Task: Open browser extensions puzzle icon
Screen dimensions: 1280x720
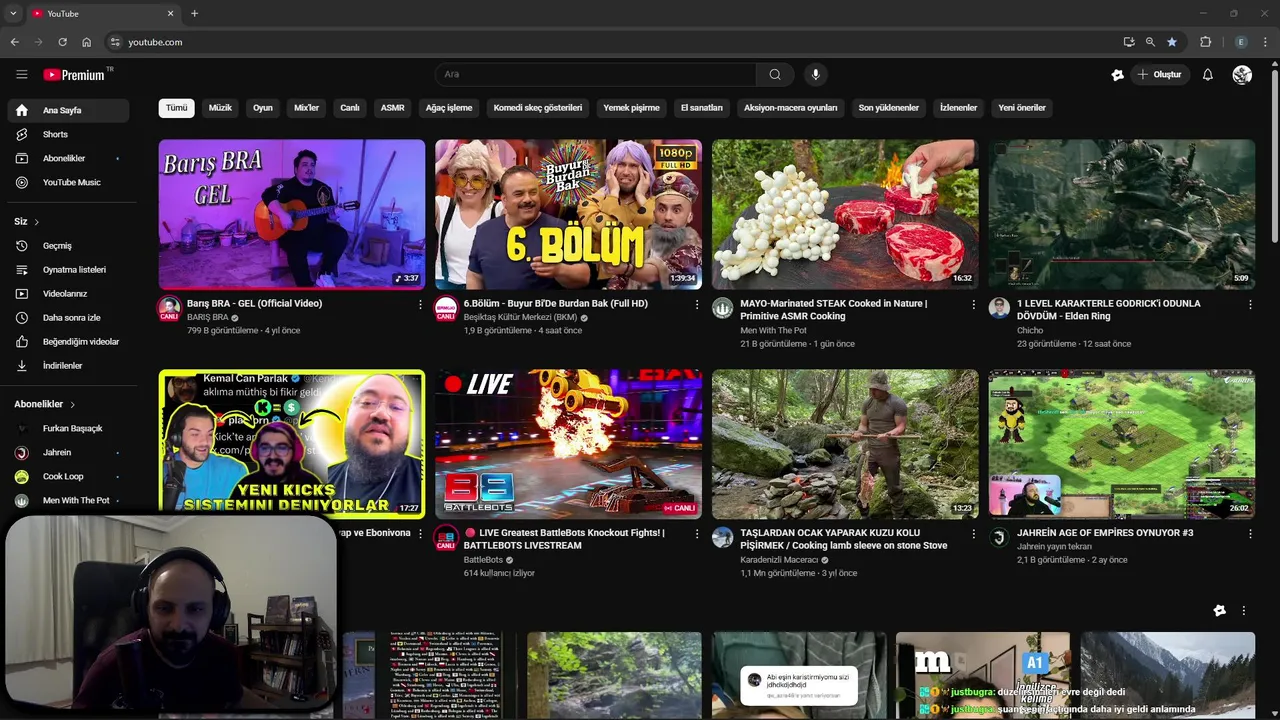Action: click(x=1205, y=42)
